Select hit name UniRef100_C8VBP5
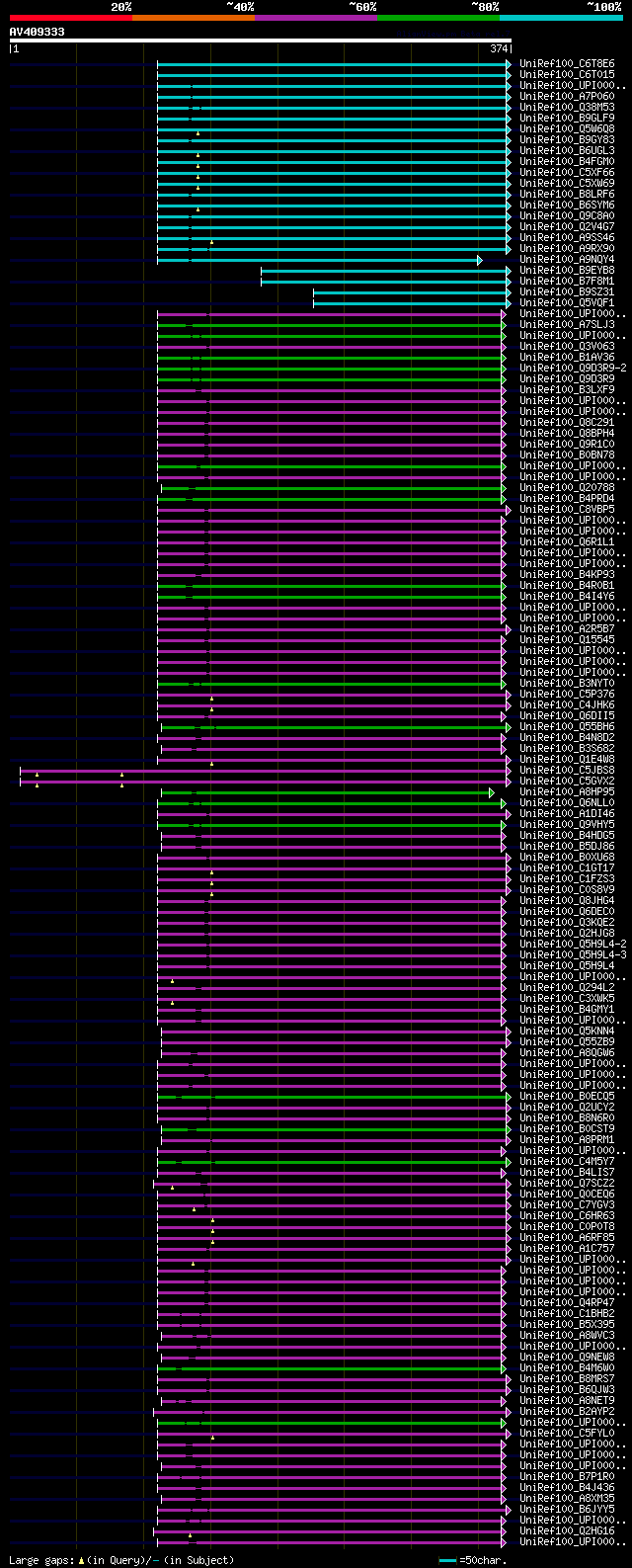The image size is (632, 1568). point(567,510)
